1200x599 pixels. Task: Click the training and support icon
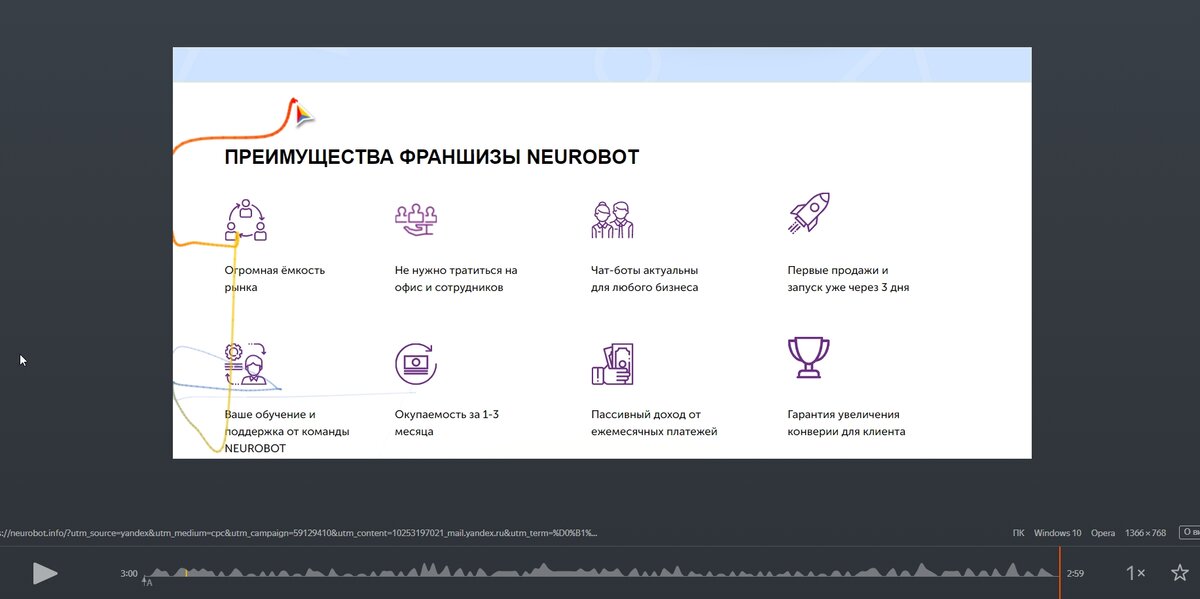pos(245,364)
